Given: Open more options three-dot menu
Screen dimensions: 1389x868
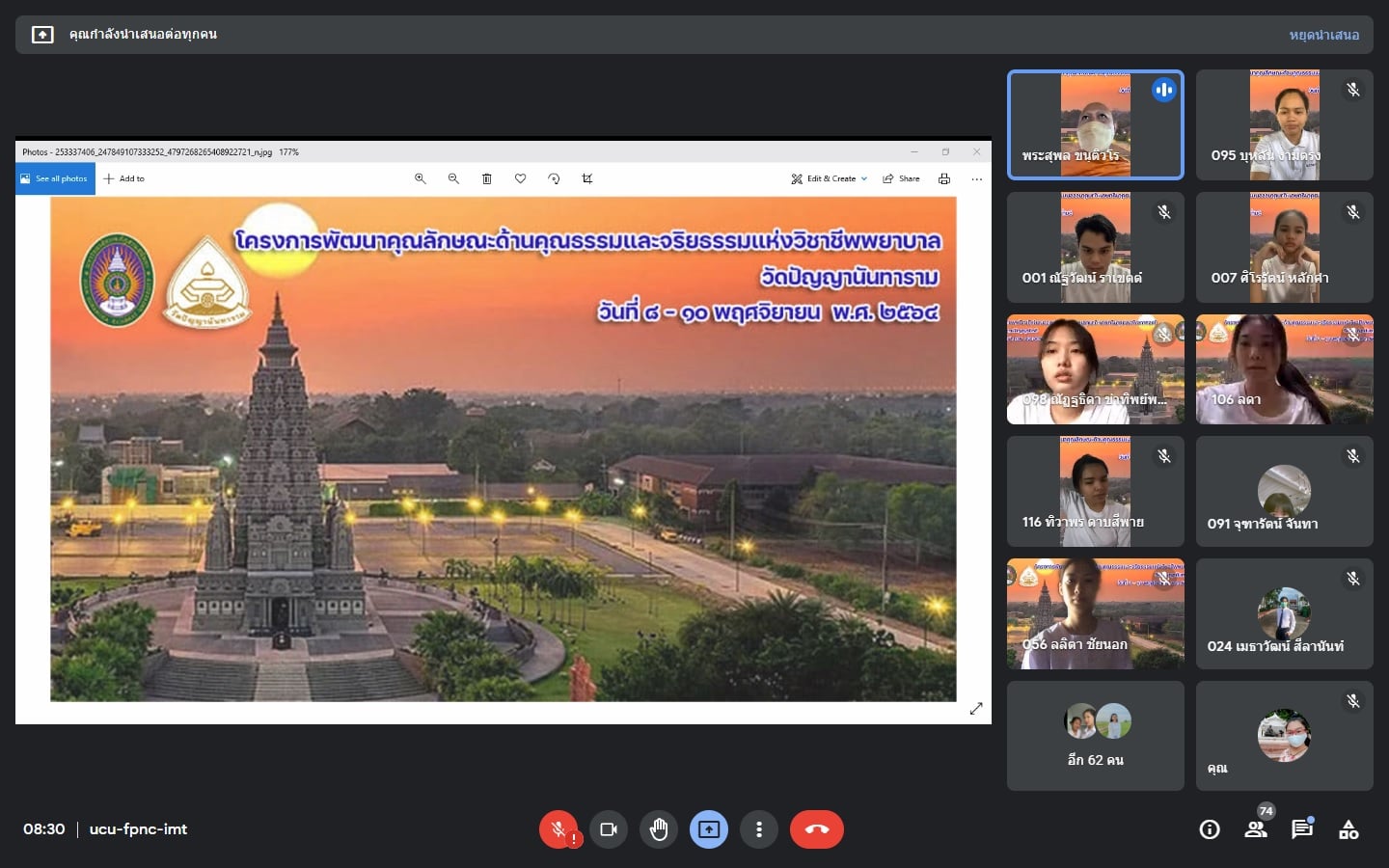Looking at the screenshot, I should [759, 829].
